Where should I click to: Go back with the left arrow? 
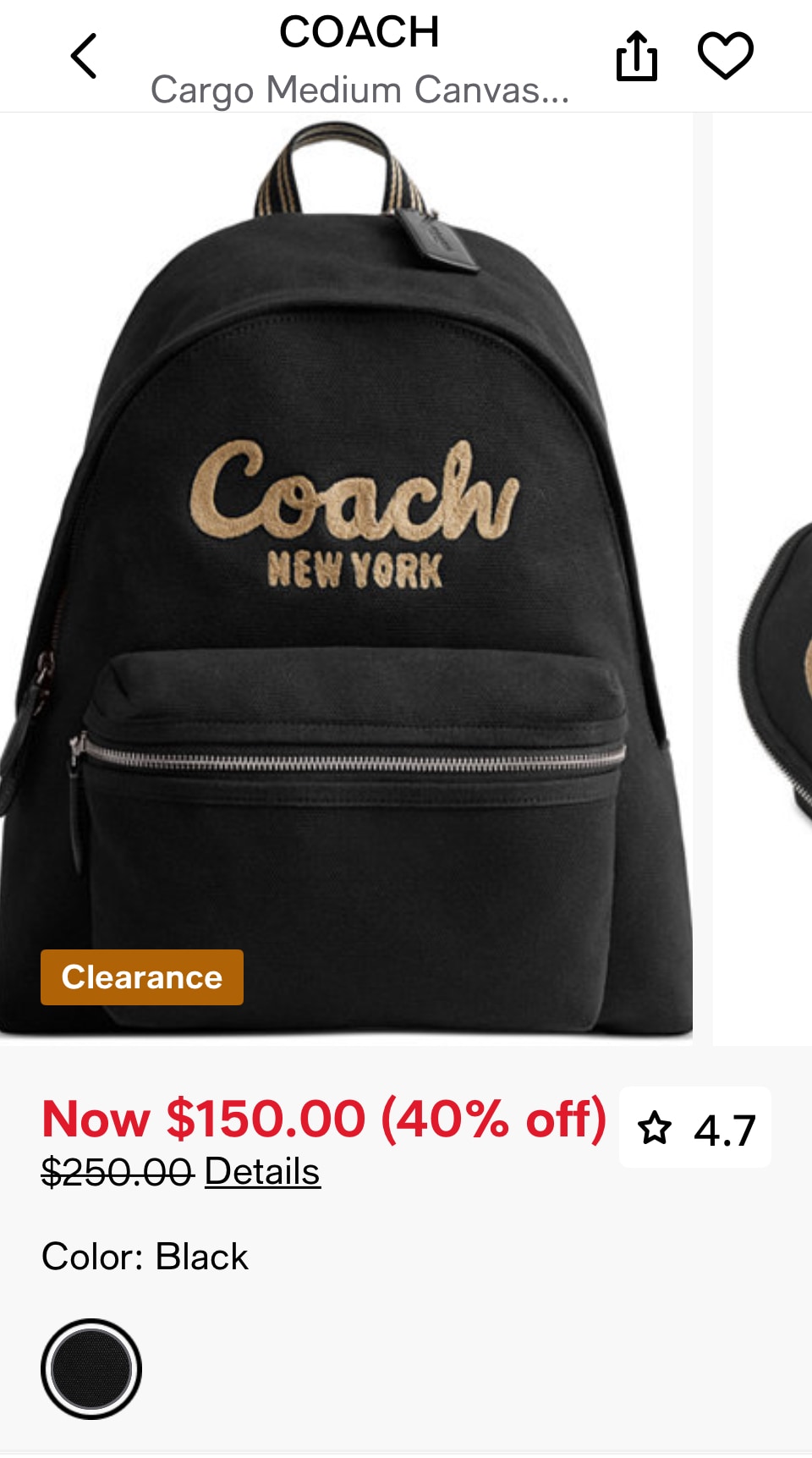[84, 56]
